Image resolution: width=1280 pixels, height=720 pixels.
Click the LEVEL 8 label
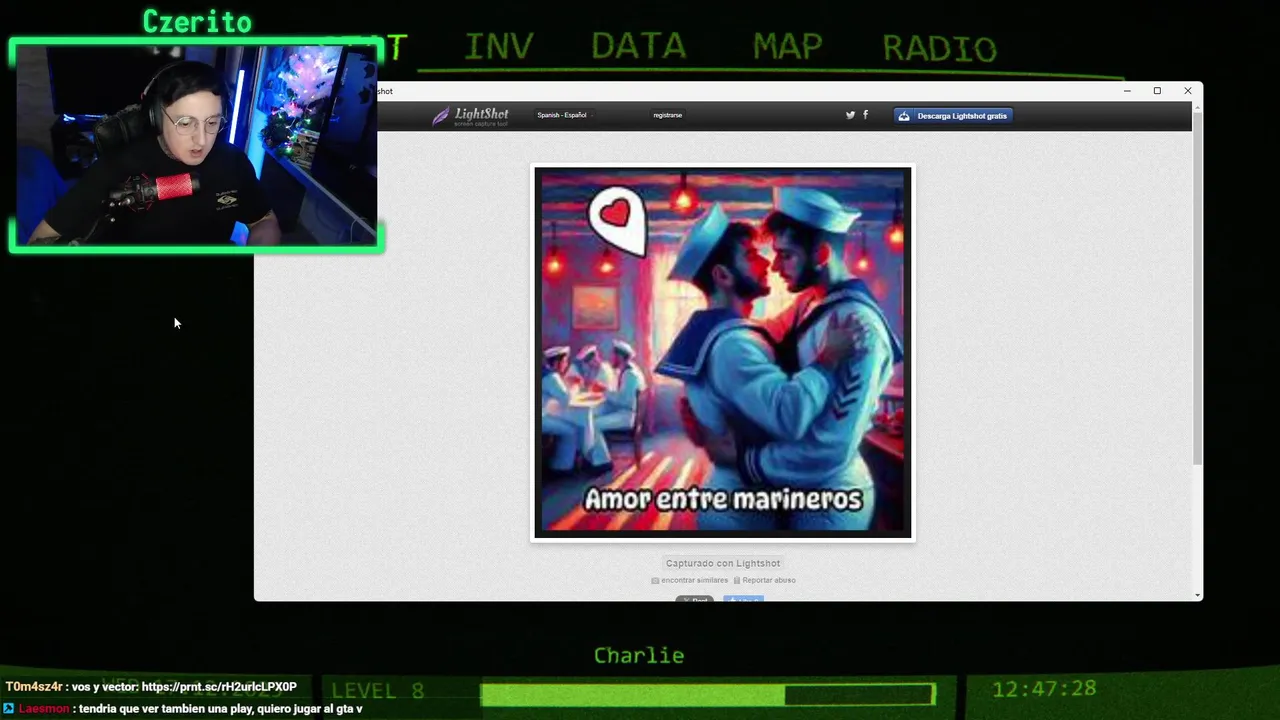(378, 691)
